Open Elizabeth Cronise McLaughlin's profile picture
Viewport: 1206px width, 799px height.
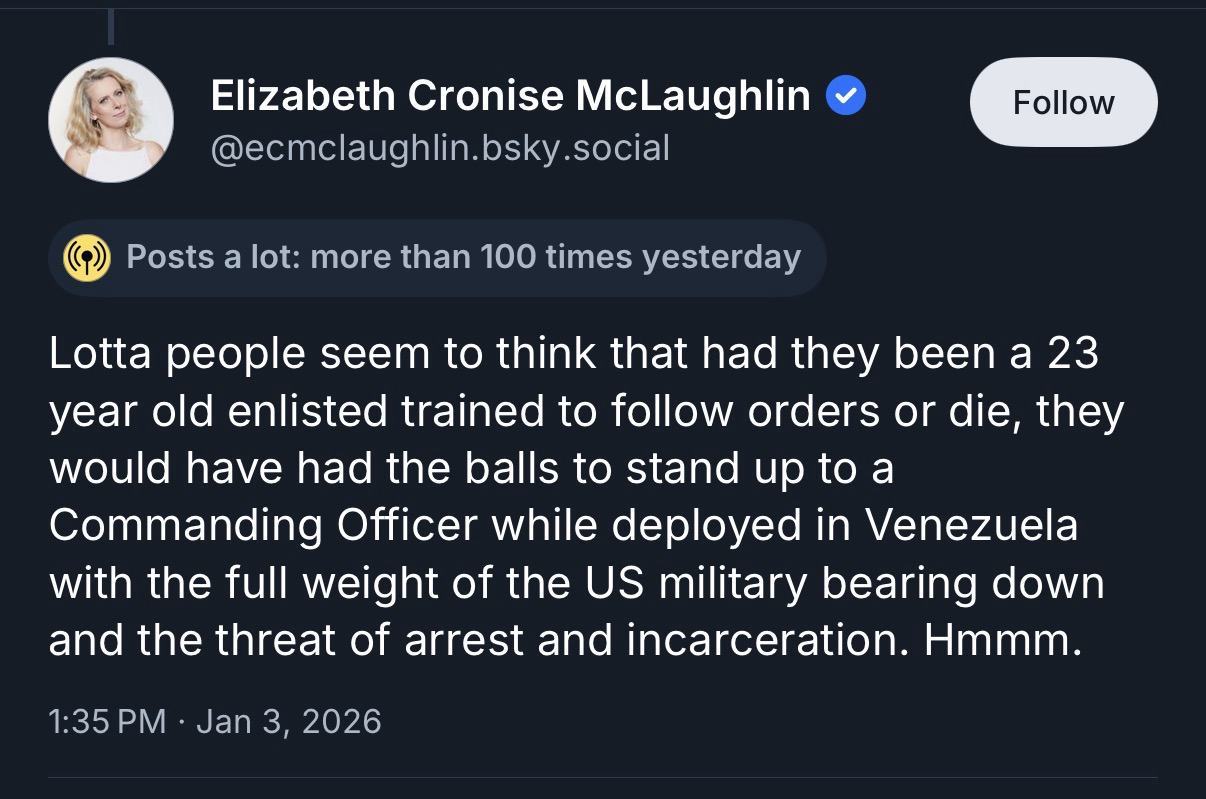111,120
